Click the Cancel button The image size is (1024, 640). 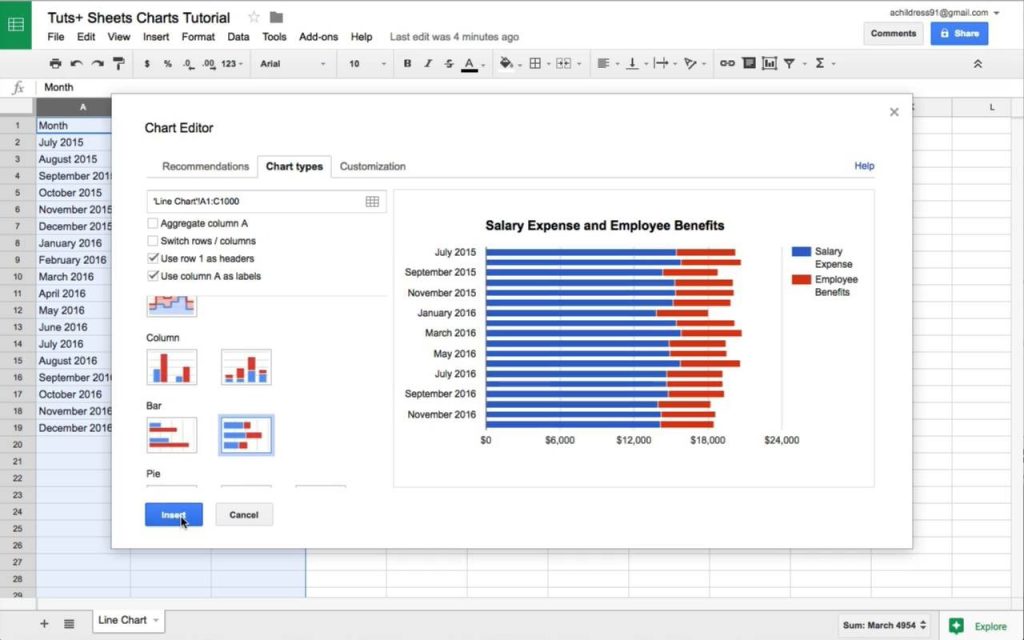coord(244,515)
